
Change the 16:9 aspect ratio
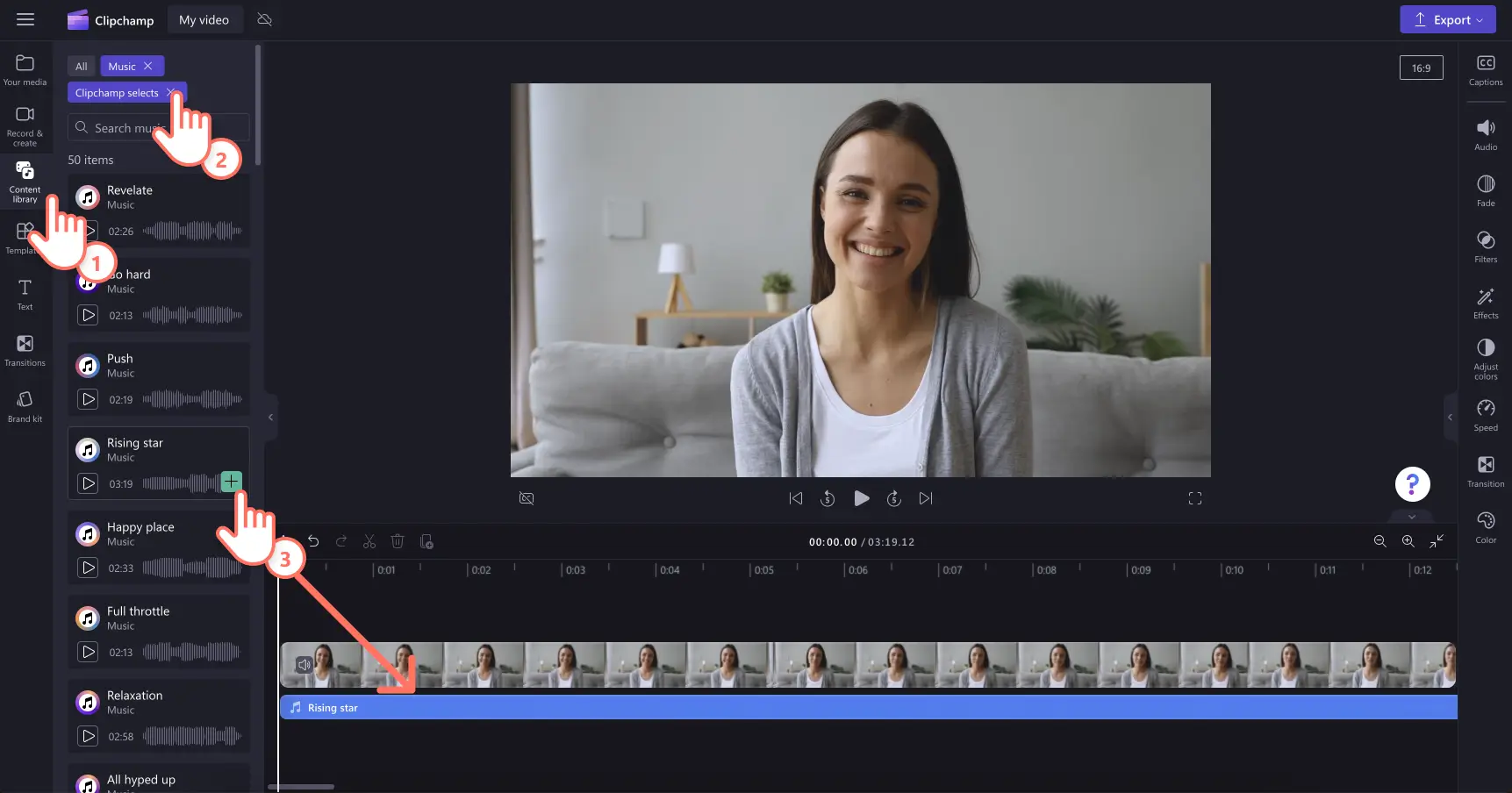pyautogui.click(x=1421, y=68)
